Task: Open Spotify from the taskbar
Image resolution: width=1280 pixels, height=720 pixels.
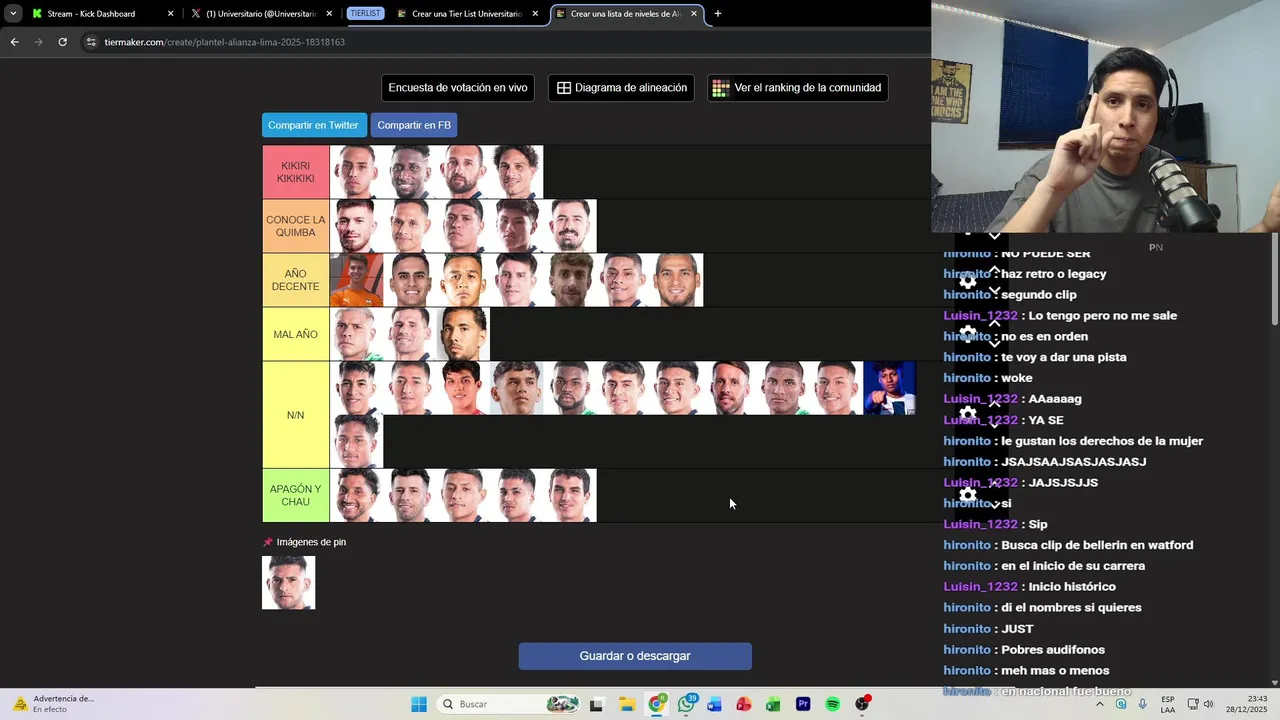Action: [x=832, y=704]
